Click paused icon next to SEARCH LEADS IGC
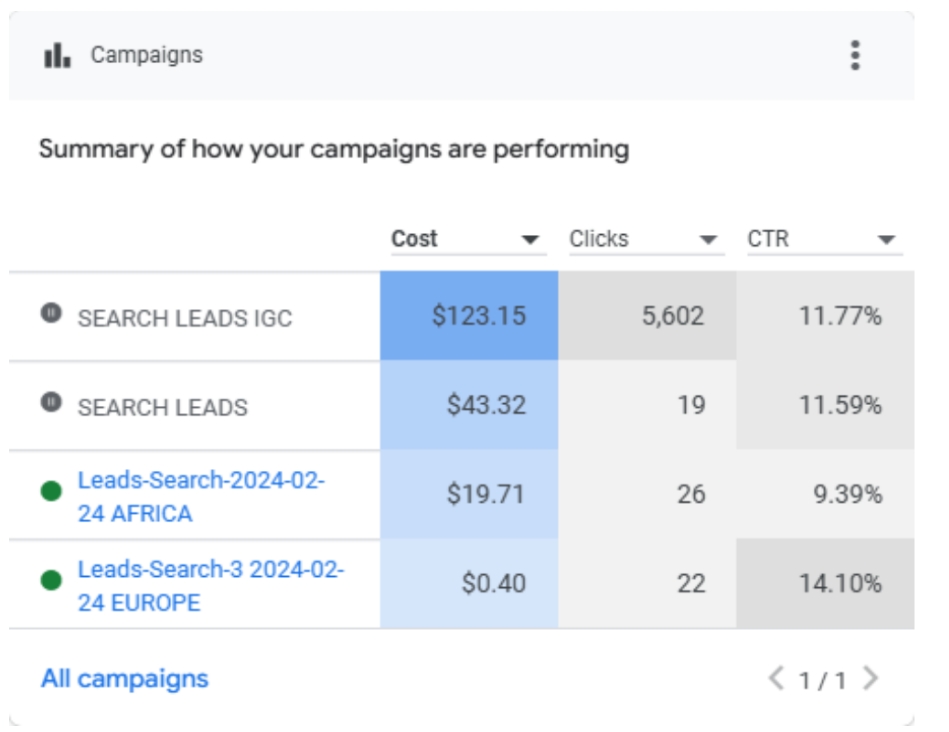This screenshot has height=732, width=949. point(51,313)
